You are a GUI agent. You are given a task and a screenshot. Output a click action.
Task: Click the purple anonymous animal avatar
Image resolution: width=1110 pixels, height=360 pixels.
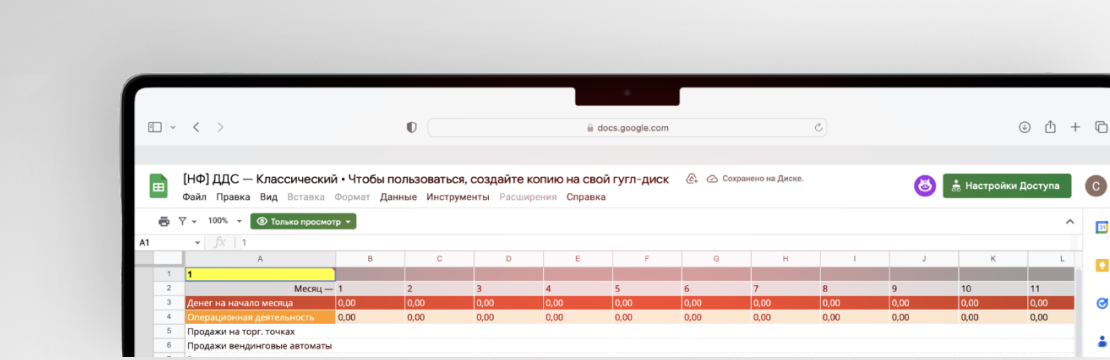pyautogui.click(x=925, y=186)
